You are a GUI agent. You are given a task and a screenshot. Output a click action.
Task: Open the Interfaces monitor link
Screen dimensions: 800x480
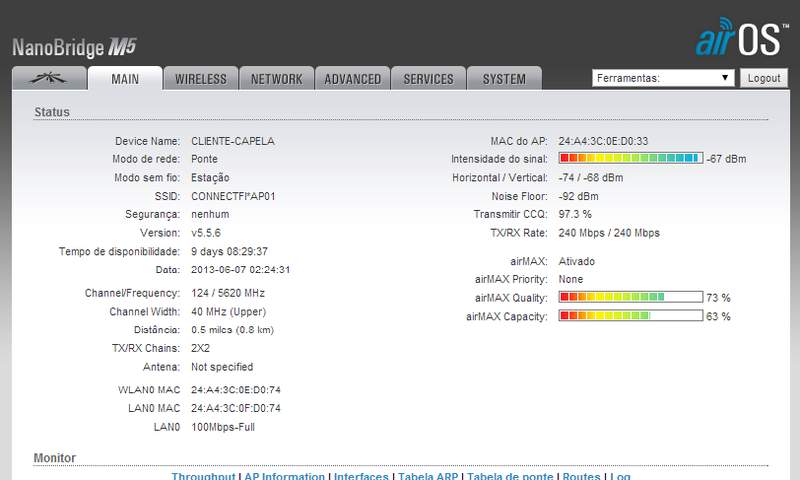coord(361,475)
